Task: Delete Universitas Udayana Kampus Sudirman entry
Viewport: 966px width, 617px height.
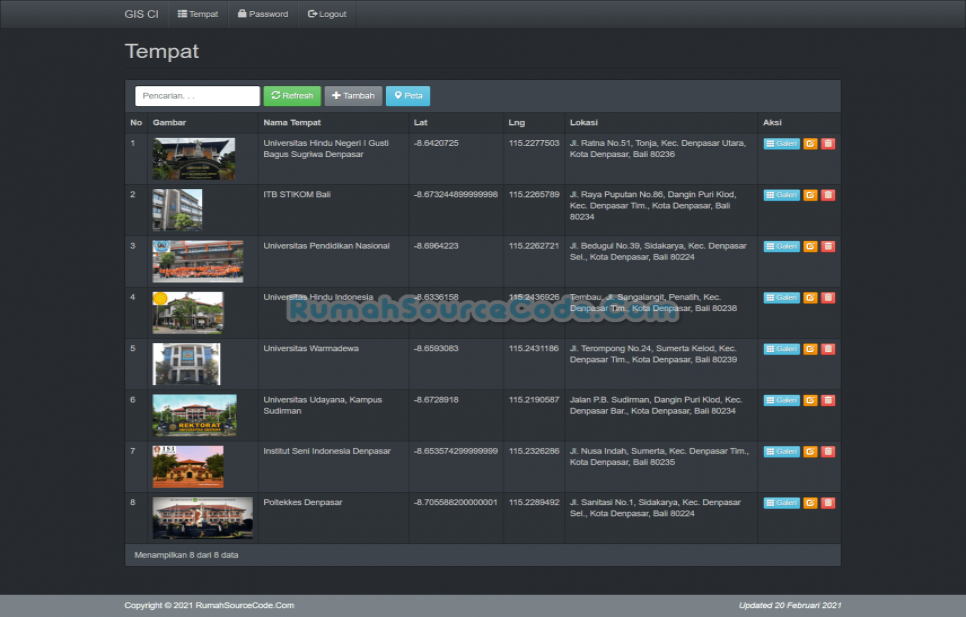Action: tap(828, 400)
